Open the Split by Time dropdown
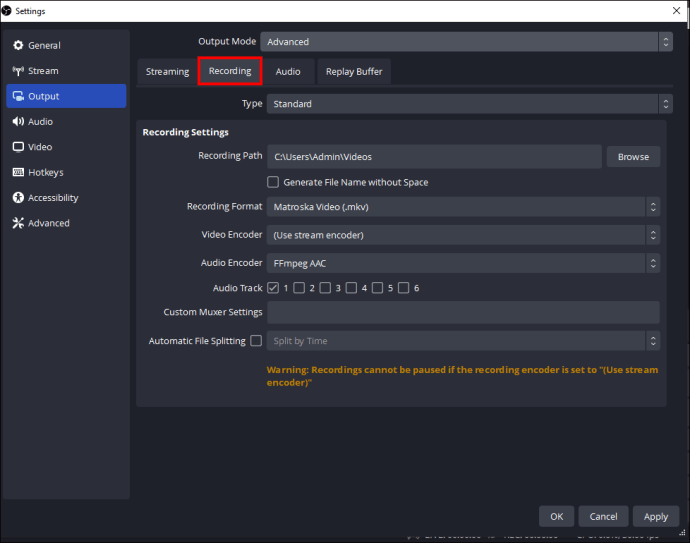Screen dimensions: 690x543 click(x=463, y=341)
